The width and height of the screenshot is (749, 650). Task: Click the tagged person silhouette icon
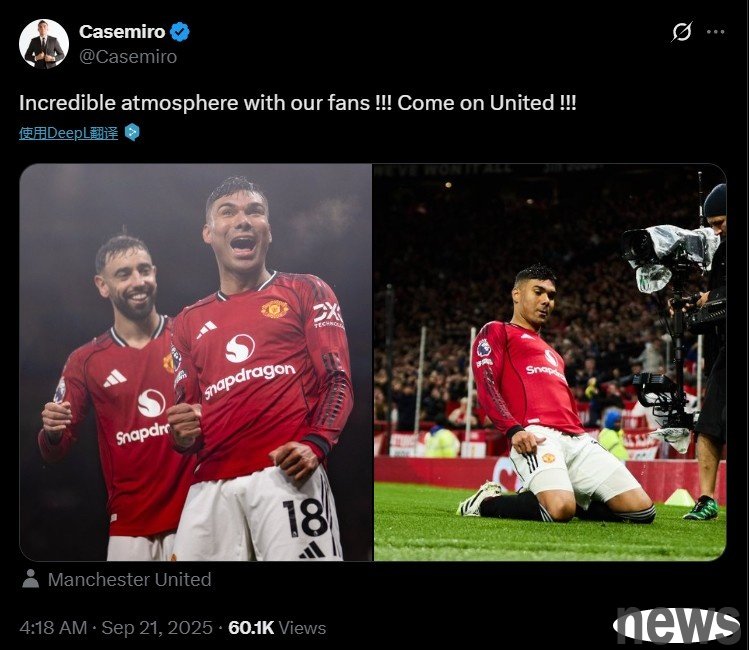click(31, 579)
